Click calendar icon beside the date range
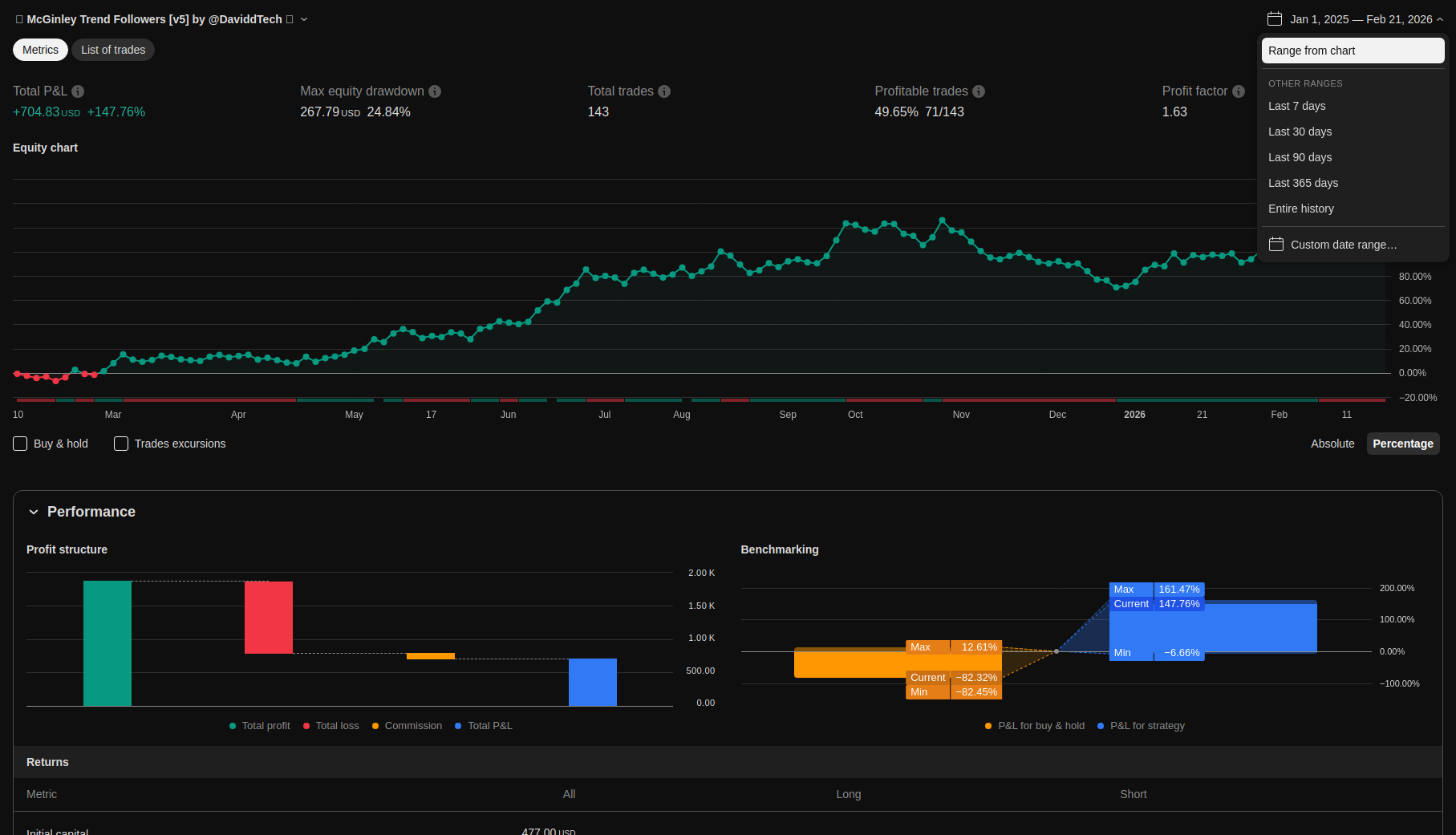 [1275, 19]
